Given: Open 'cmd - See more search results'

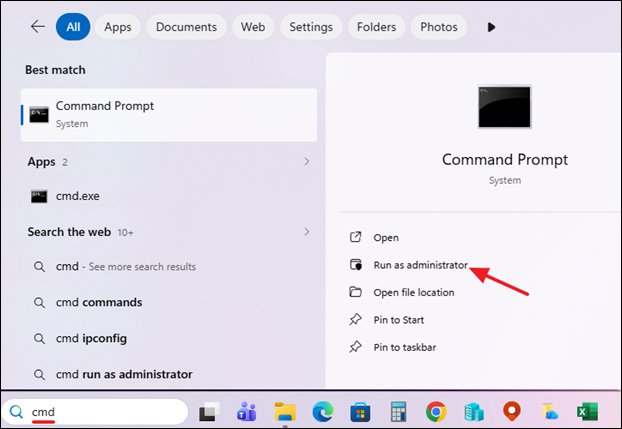Looking at the screenshot, I should click(169, 266).
